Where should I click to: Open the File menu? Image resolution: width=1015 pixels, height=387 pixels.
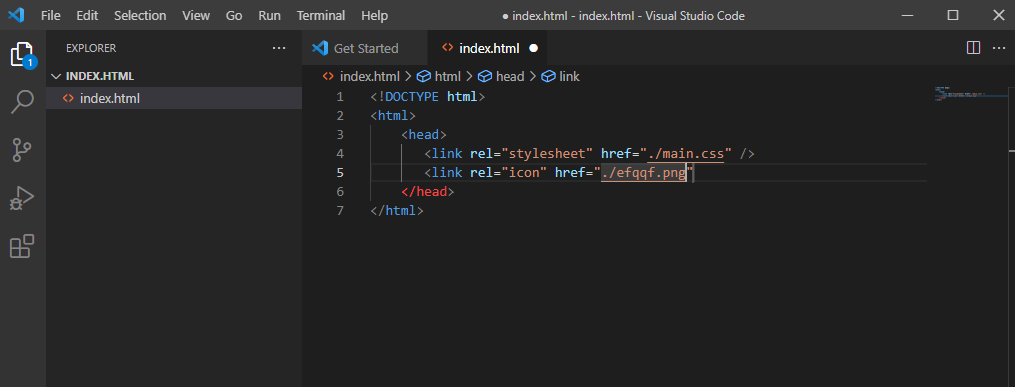click(x=50, y=15)
